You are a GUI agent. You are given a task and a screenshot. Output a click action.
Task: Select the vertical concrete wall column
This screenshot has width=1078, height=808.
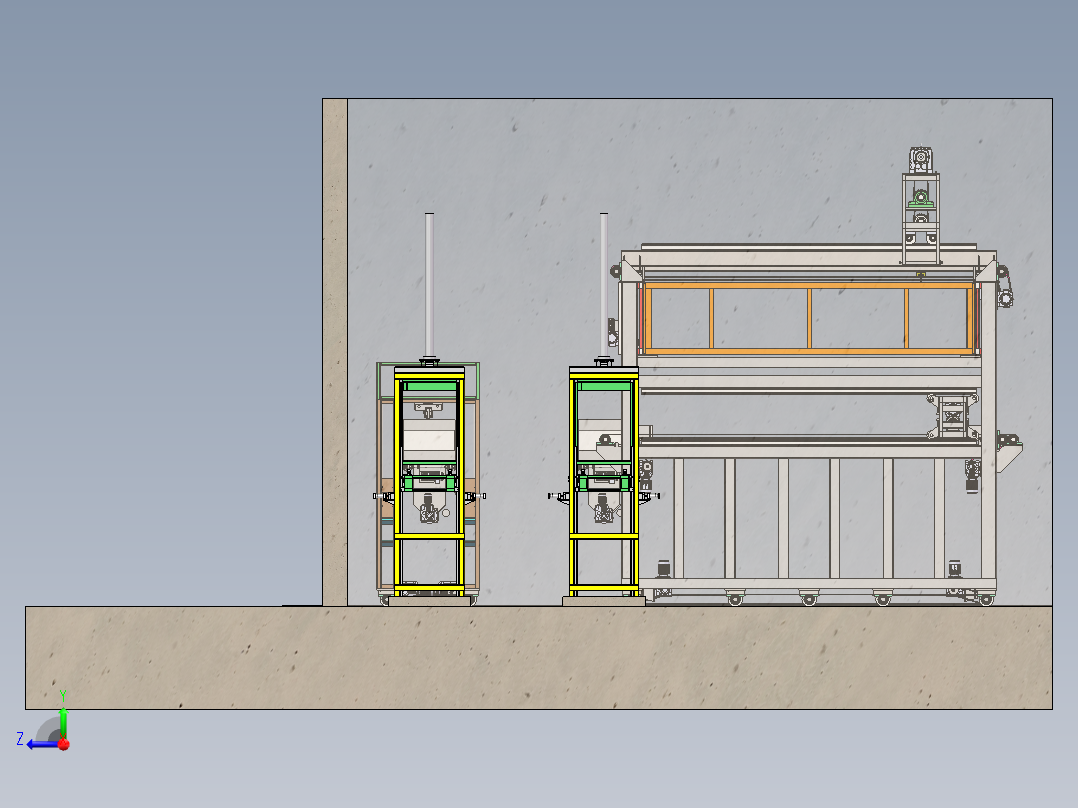point(335,351)
